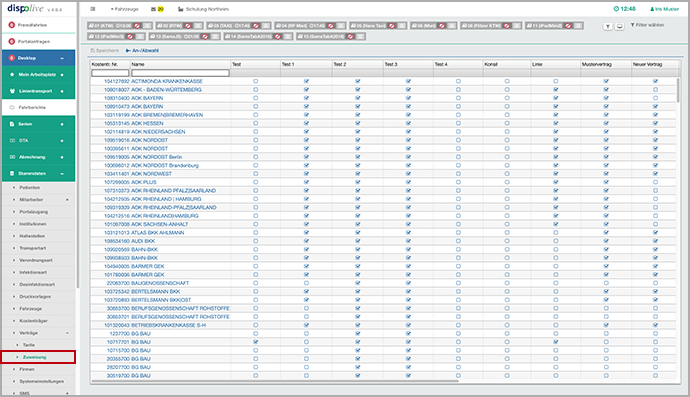Click the Fremdfahrten red circle icon
The image size is (690, 397).
click(x=12, y=25)
